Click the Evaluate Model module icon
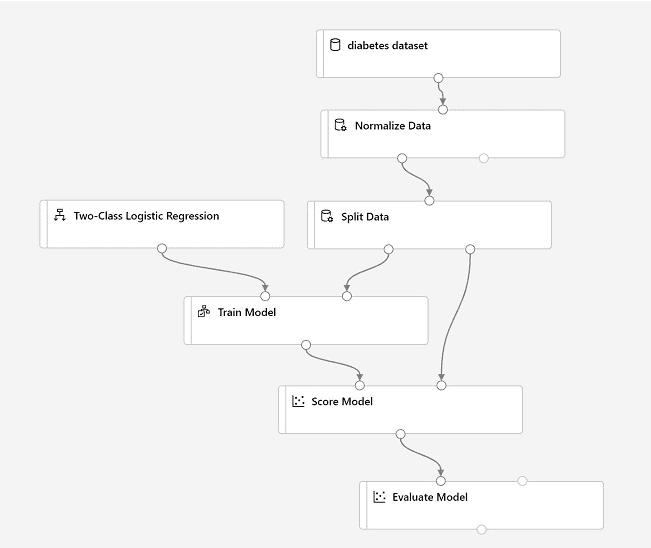651x548 pixels. [x=379, y=497]
